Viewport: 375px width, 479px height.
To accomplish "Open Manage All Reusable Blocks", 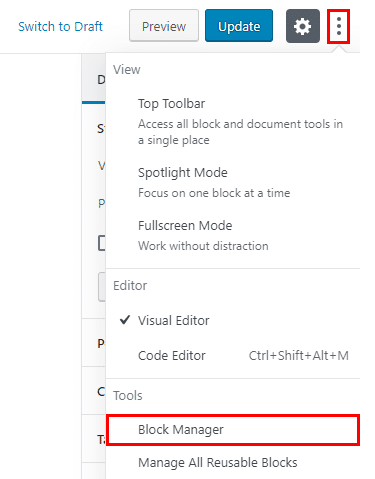I will 233,462.
